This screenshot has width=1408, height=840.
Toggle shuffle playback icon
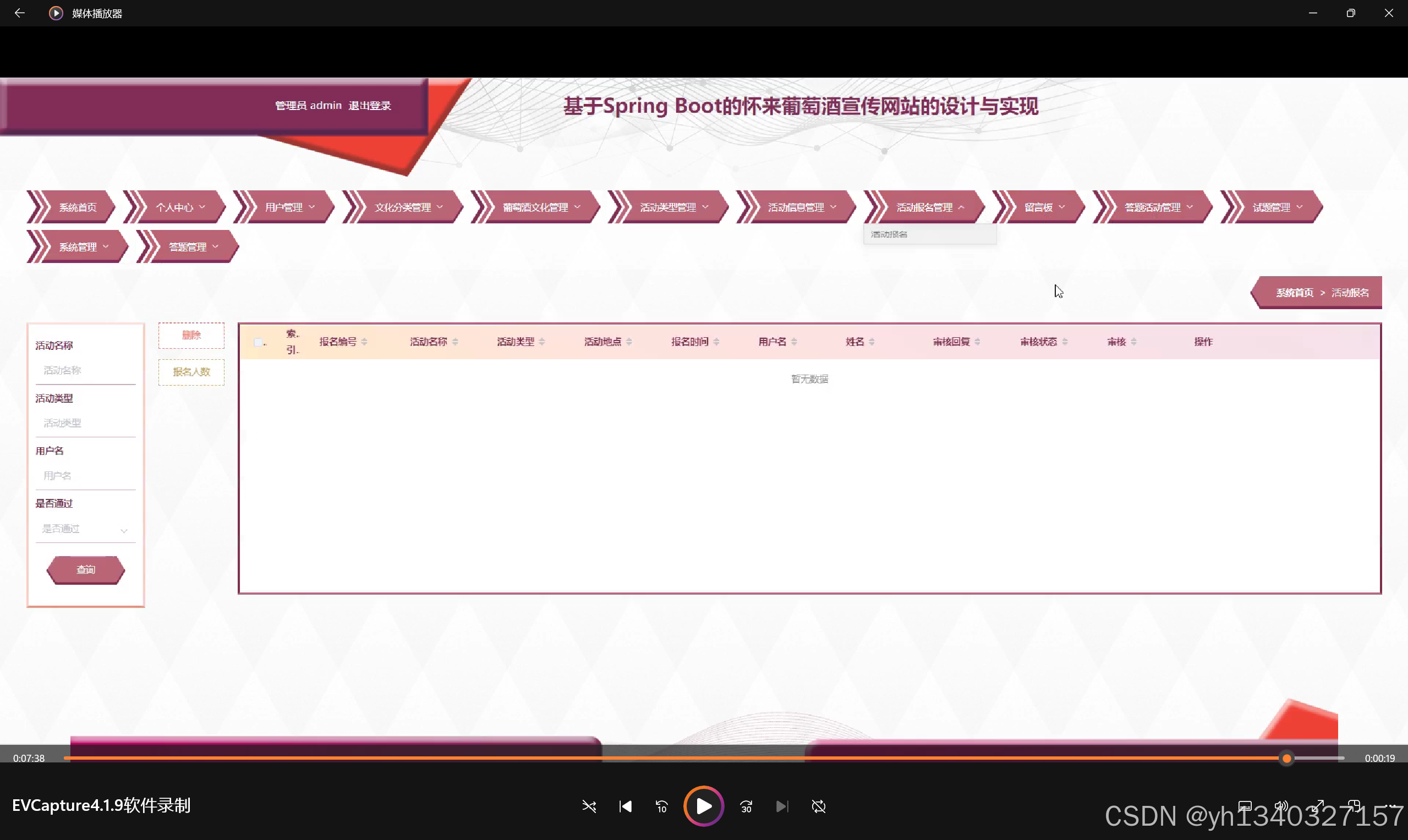point(589,806)
